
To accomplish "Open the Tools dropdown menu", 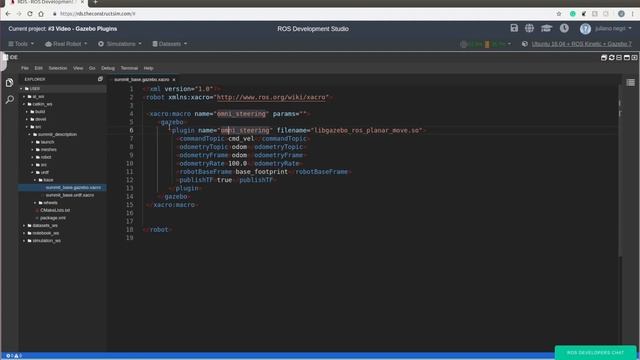I will pyautogui.click(x=21, y=44).
